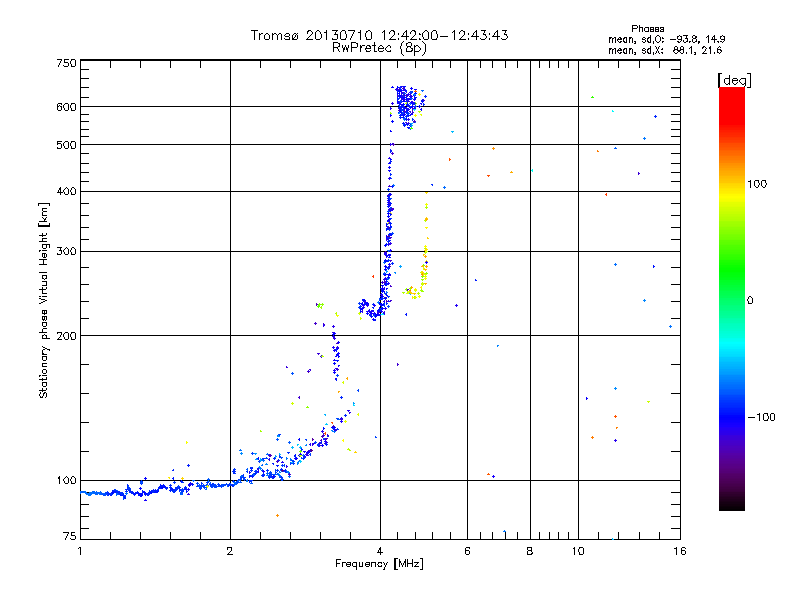
Task: Click the x-axis label 'Frequency [MHz]'
Action: [379, 564]
